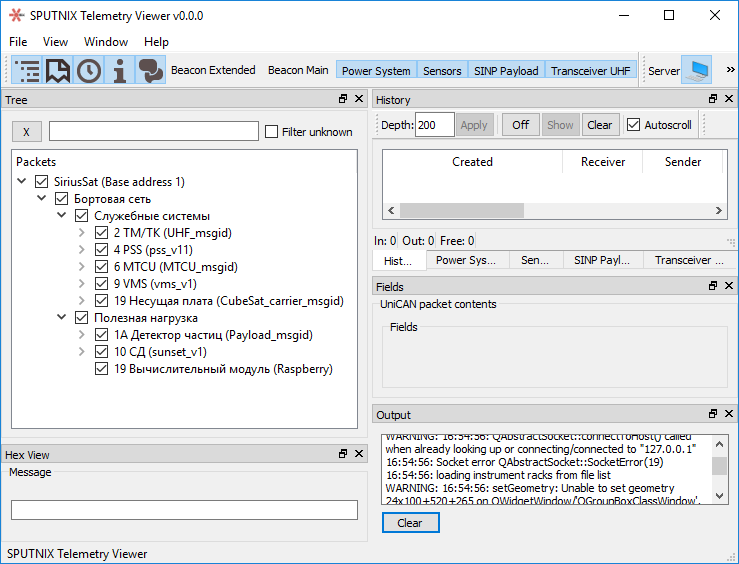Screen dimensions: 739x564
Task: Float the History panel
Action: [x=713, y=98]
